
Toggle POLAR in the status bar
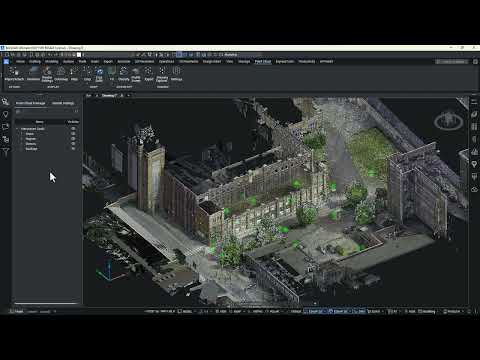pos(274,312)
